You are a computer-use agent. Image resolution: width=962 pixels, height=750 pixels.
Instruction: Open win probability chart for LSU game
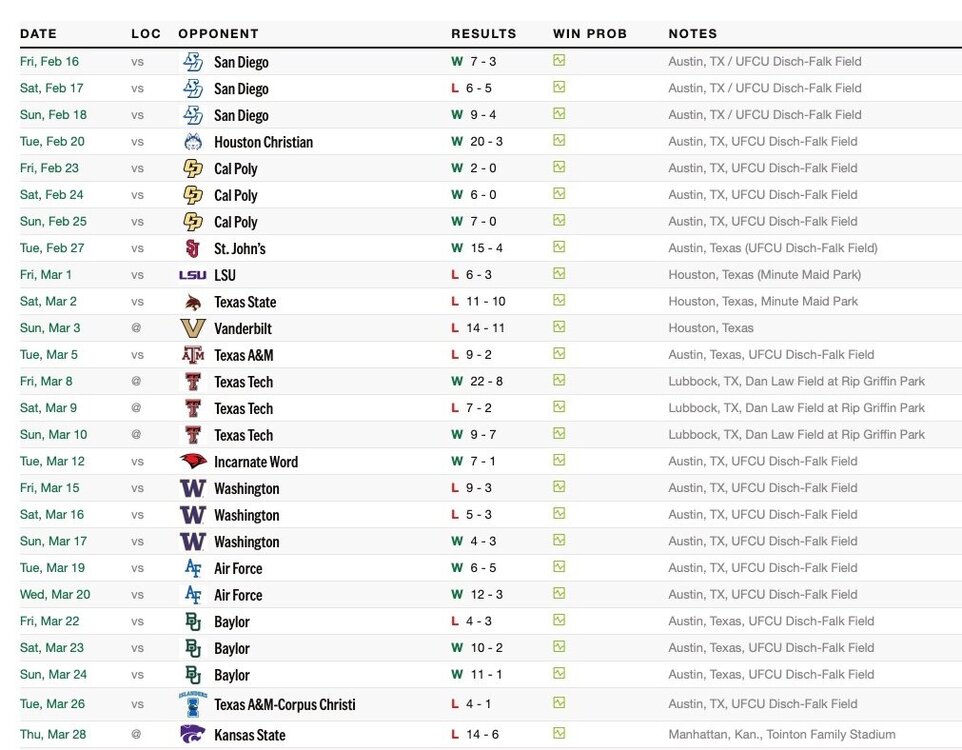click(x=559, y=274)
